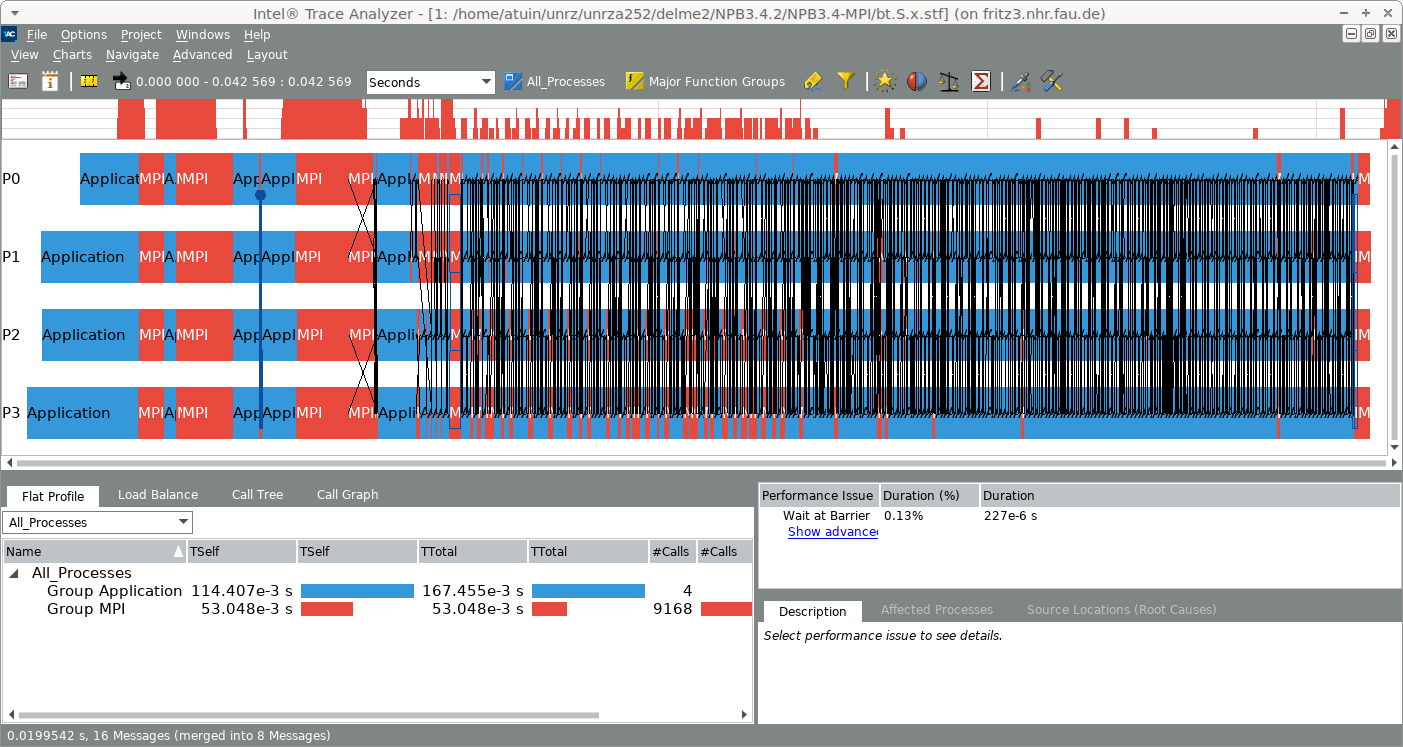Click the Show advanced link
The image size is (1403, 747).
[832, 532]
